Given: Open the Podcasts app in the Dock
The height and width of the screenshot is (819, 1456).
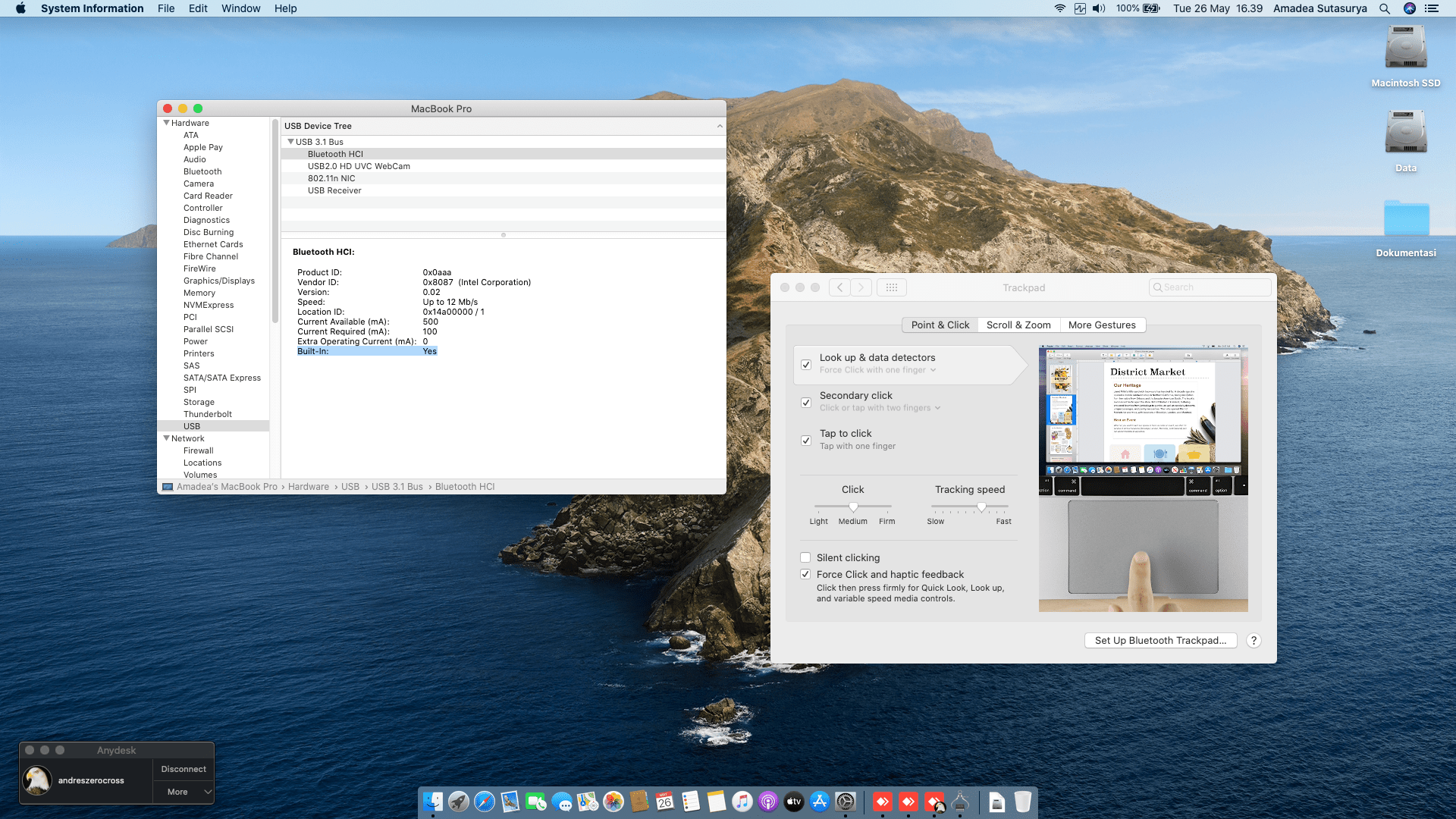Looking at the screenshot, I should pos(768,802).
